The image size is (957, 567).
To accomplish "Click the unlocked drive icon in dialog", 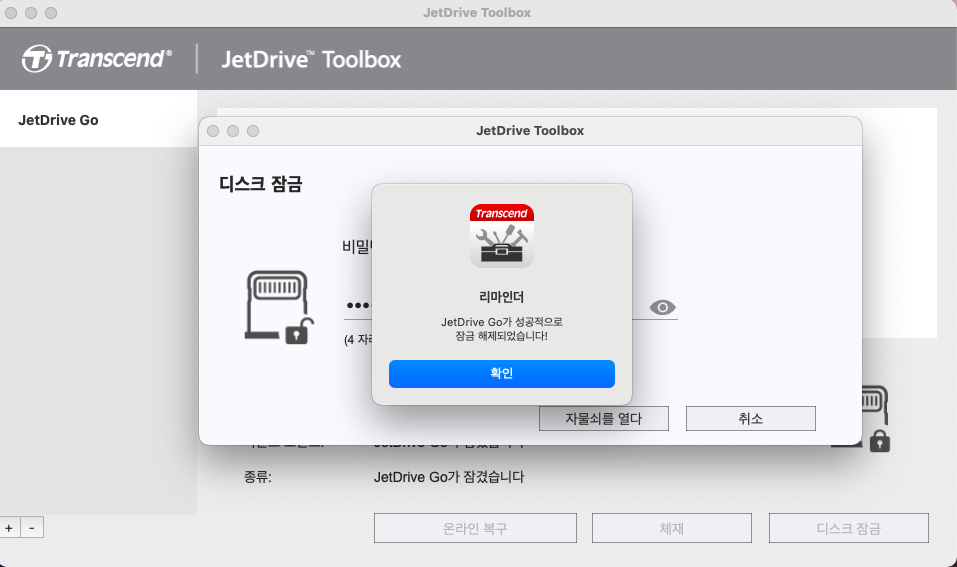I will tap(279, 307).
